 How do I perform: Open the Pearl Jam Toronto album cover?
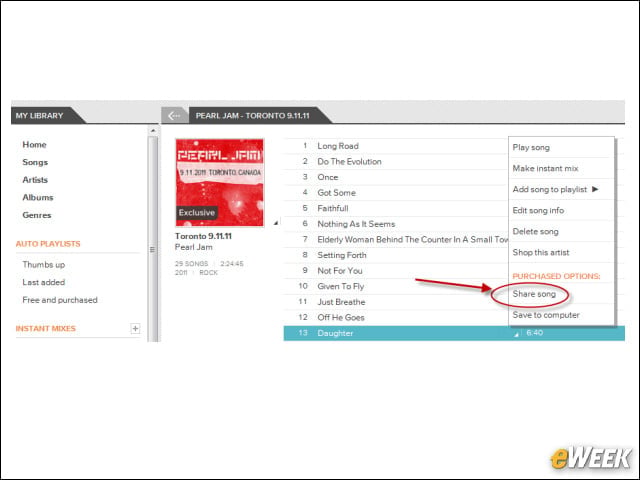click(x=220, y=182)
